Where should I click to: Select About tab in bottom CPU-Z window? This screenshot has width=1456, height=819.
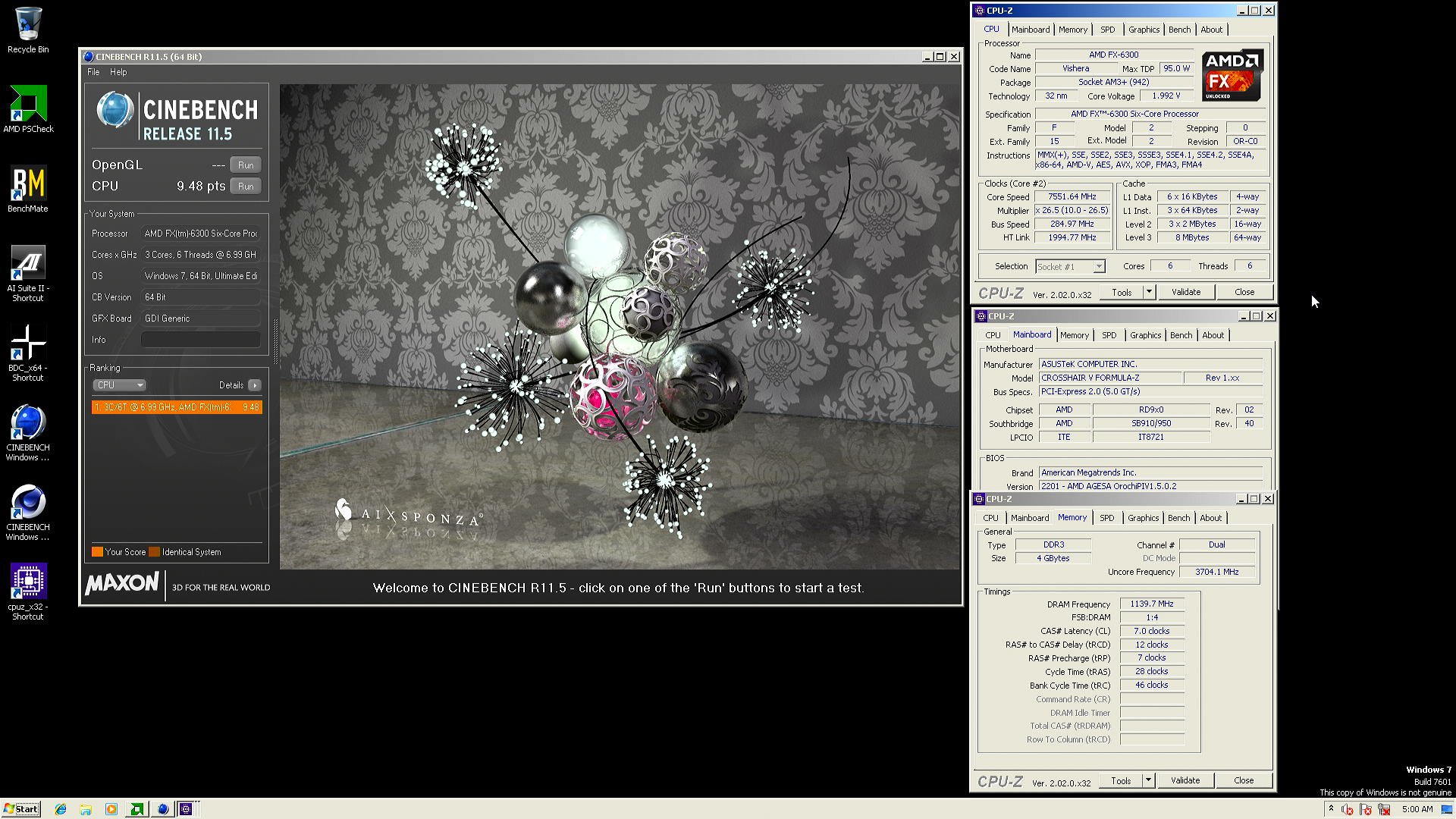(1211, 518)
